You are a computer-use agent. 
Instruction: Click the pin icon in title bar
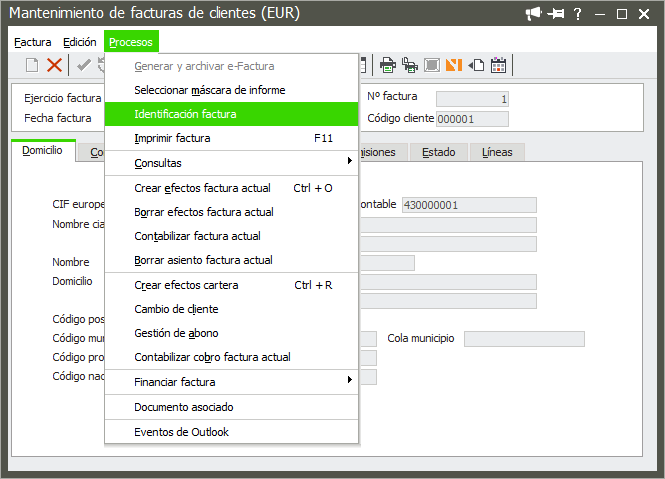tap(556, 14)
